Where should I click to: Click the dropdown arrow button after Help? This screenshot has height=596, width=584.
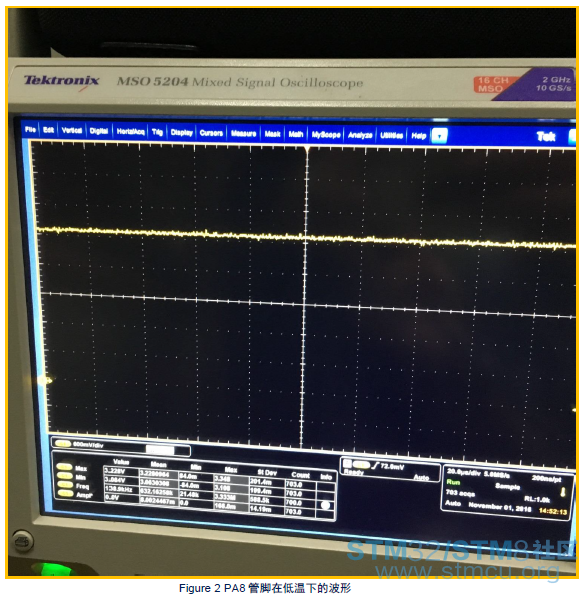pos(440,136)
